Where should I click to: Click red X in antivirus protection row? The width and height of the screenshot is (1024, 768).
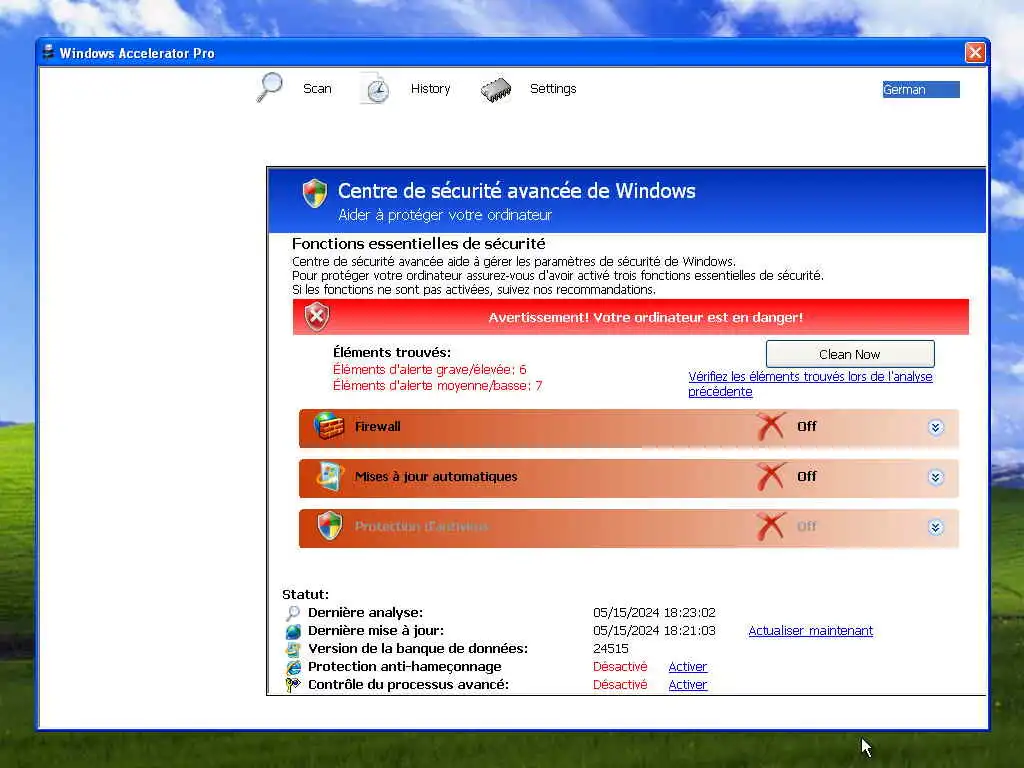click(x=771, y=526)
